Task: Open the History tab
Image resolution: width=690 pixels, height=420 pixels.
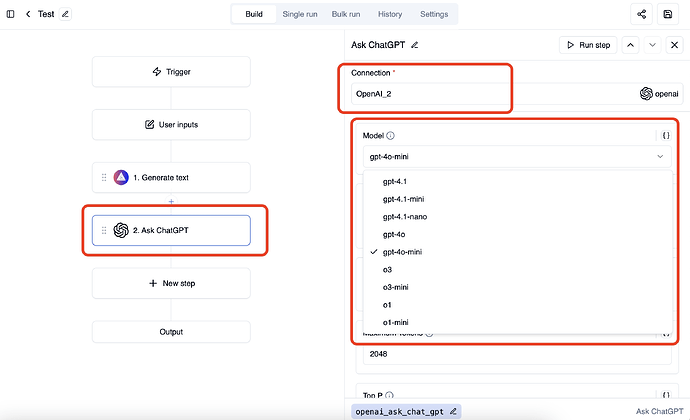Action: tap(390, 14)
